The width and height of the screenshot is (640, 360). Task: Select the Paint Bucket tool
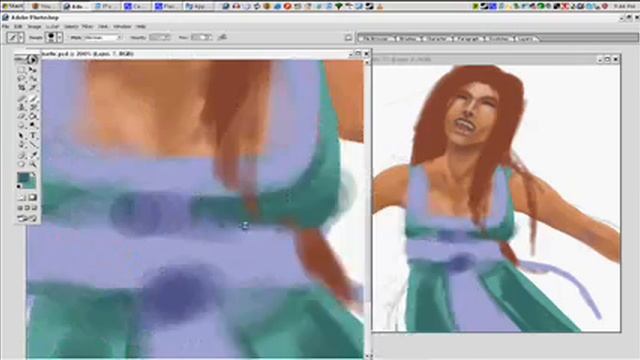point(33,116)
